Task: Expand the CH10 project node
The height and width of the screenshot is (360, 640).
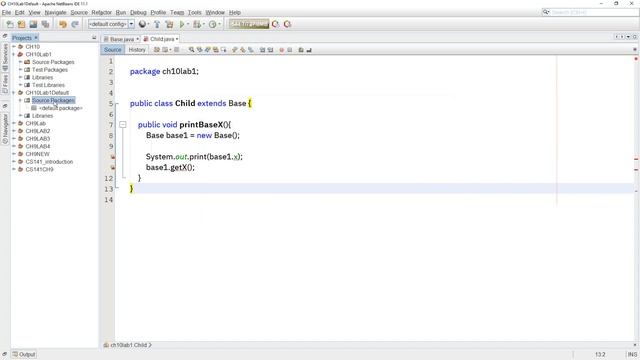Action: coord(14,47)
